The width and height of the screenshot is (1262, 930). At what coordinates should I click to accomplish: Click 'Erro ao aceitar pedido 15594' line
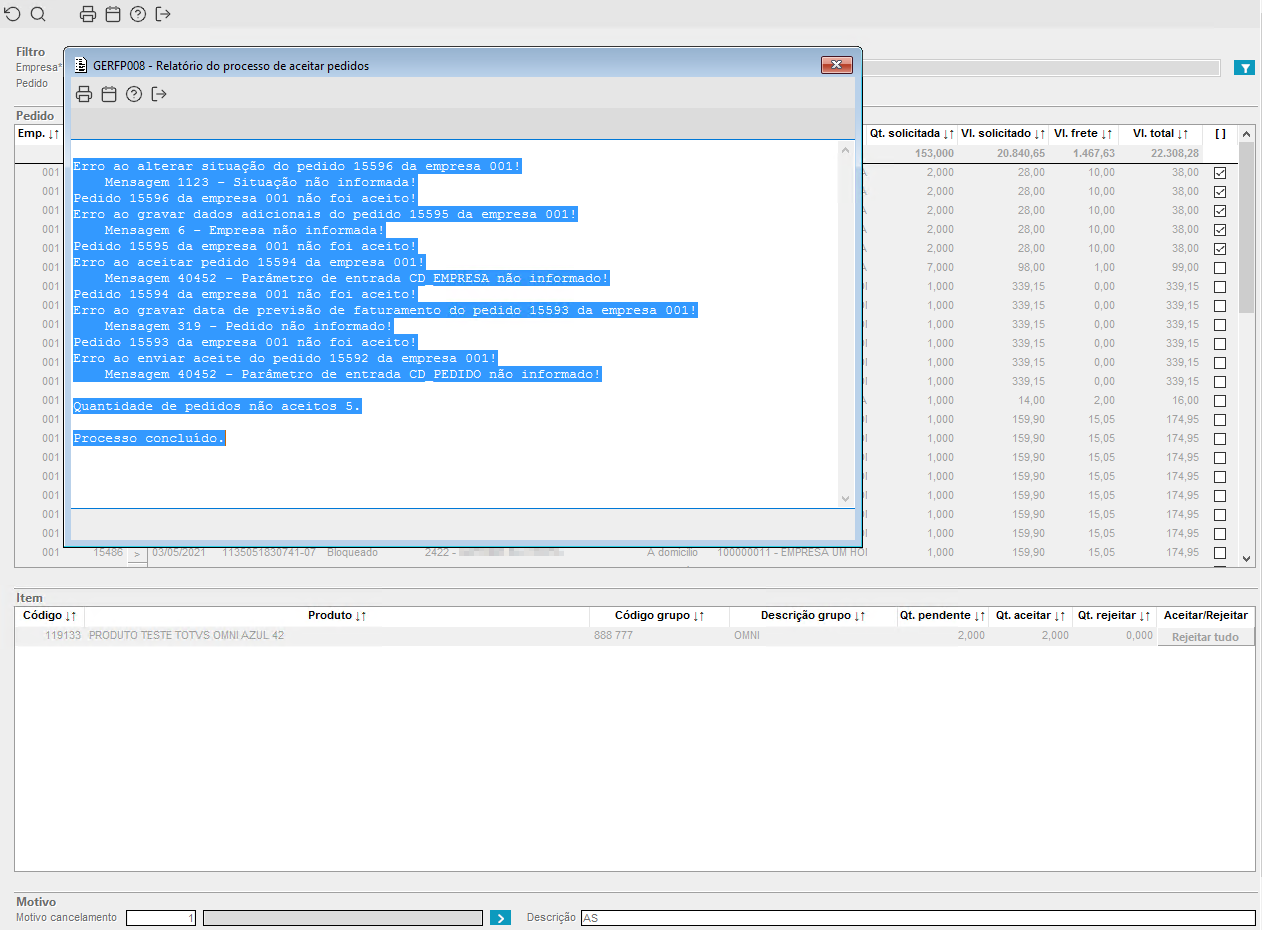[249, 262]
